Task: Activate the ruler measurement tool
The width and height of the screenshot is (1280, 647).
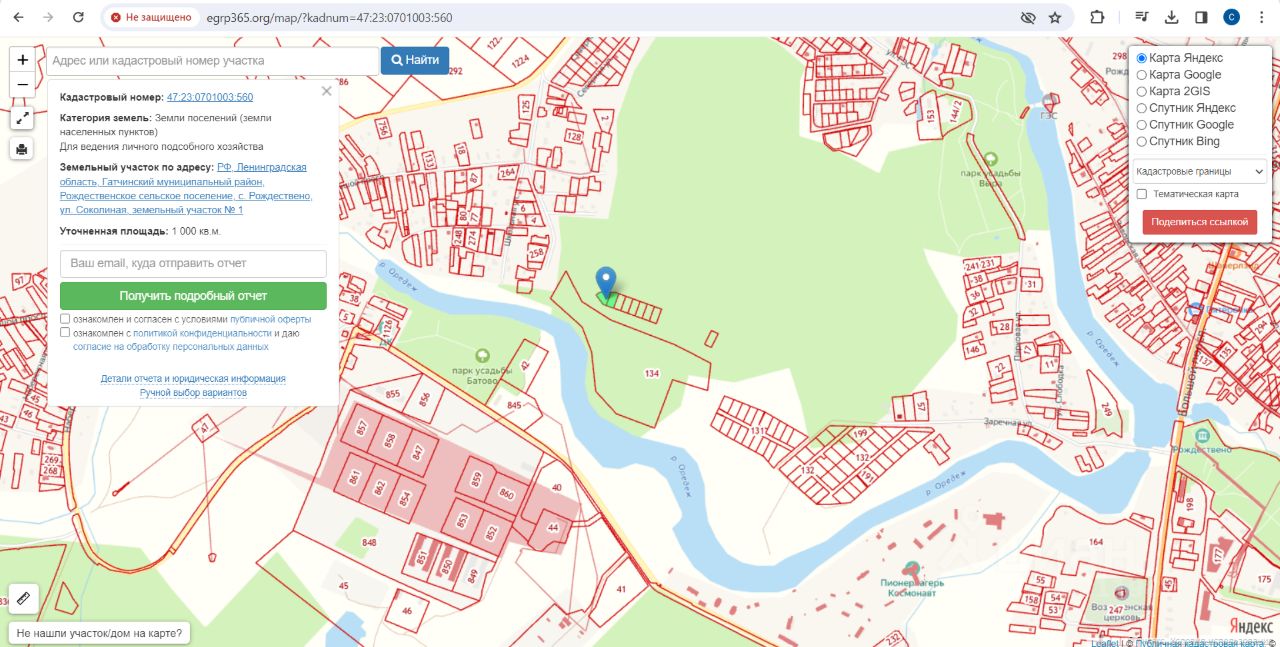Action: pyautogui.click(x=23, y=598)
